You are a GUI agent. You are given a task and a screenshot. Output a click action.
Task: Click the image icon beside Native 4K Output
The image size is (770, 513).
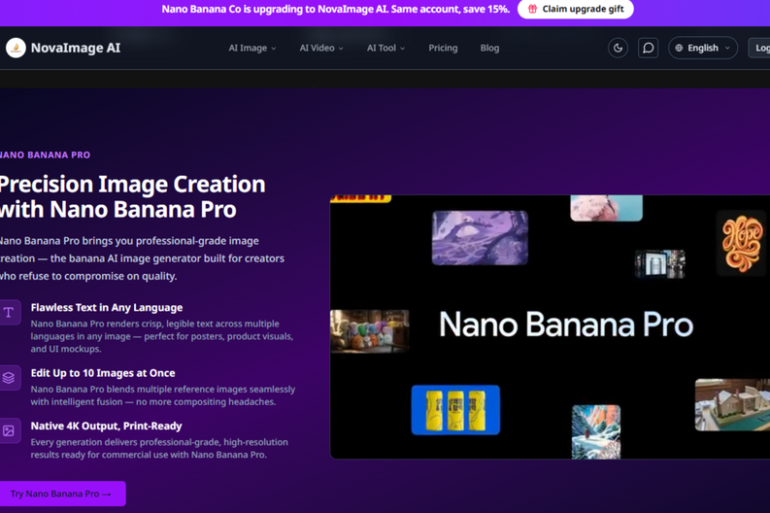click(x=8, y=431)
